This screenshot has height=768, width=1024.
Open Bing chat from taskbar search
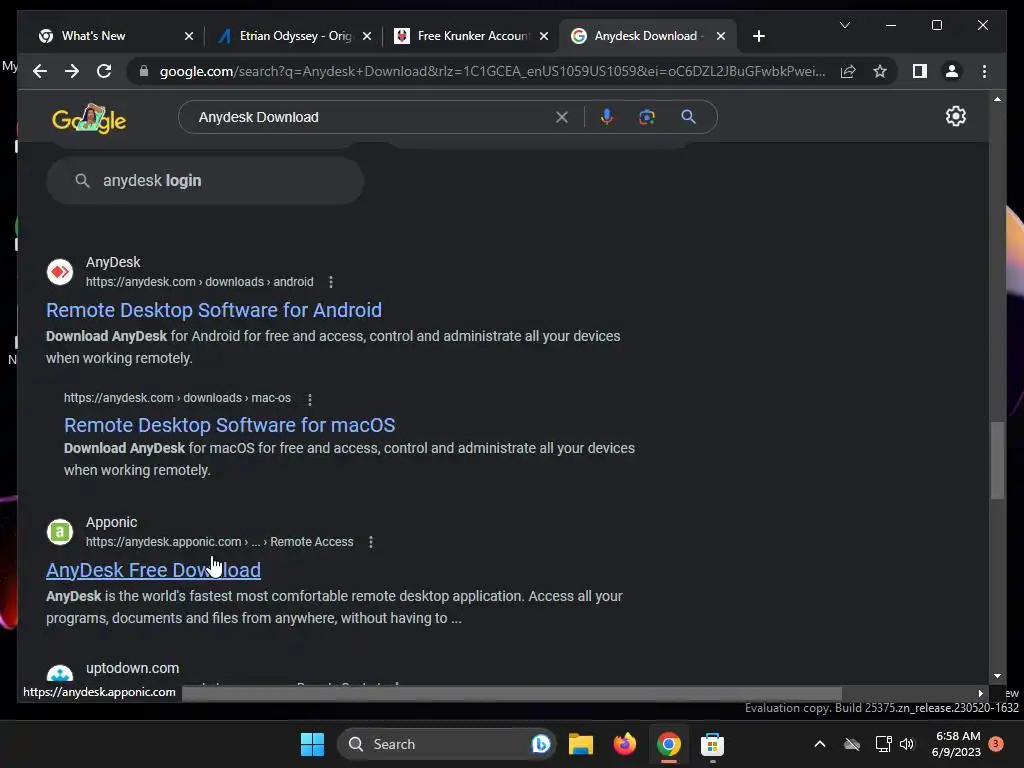tap(541, 744)
